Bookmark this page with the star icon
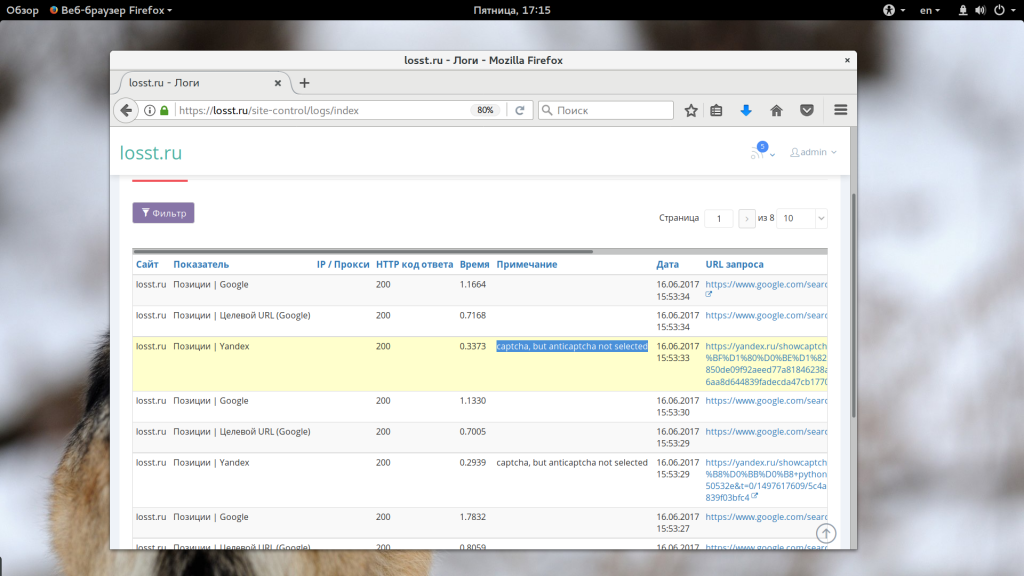 click(x=691, y=110)
